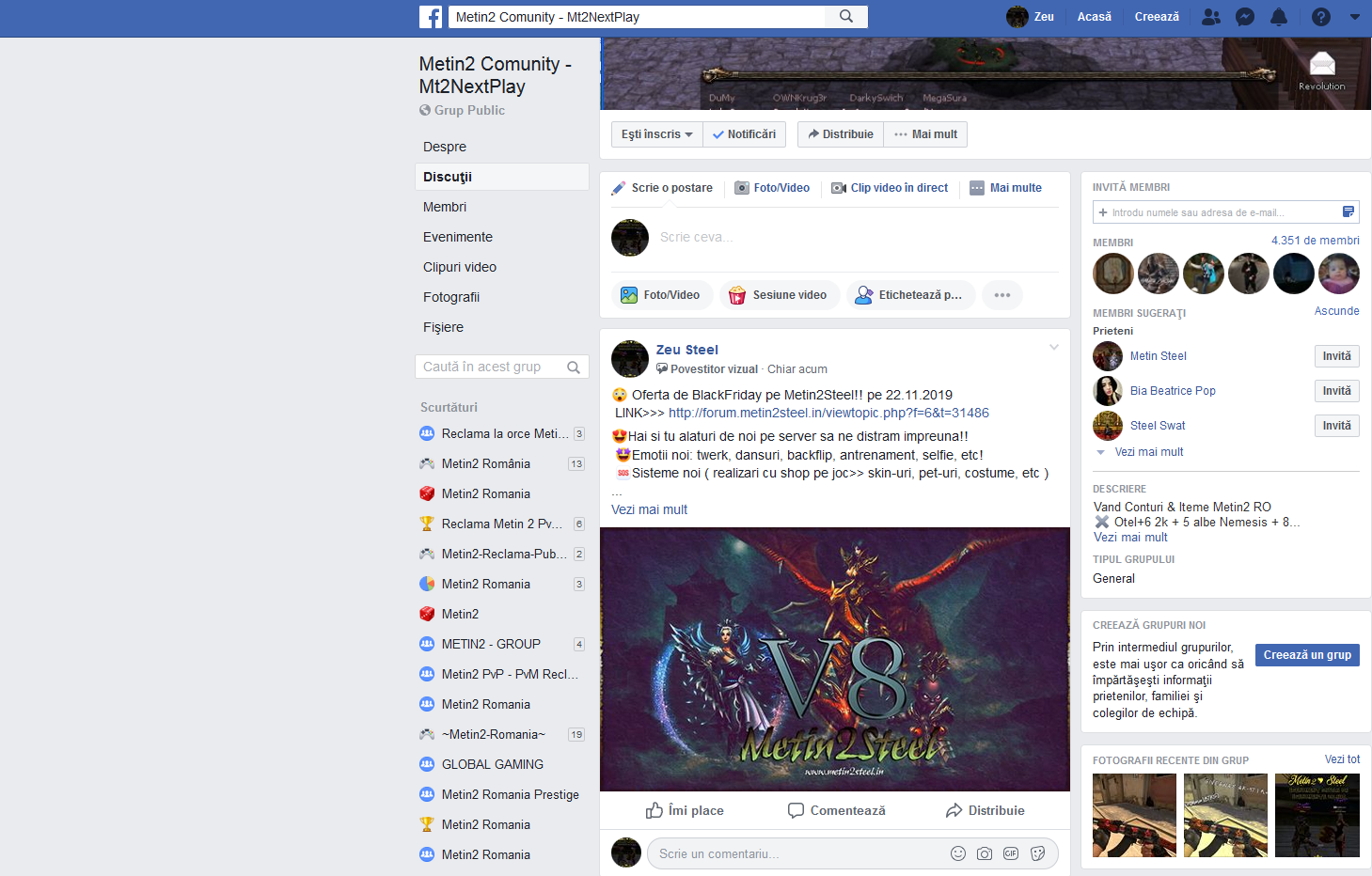Select Scrie o postare tab
Screen dimensions: 1372x876
coord(662,188)
